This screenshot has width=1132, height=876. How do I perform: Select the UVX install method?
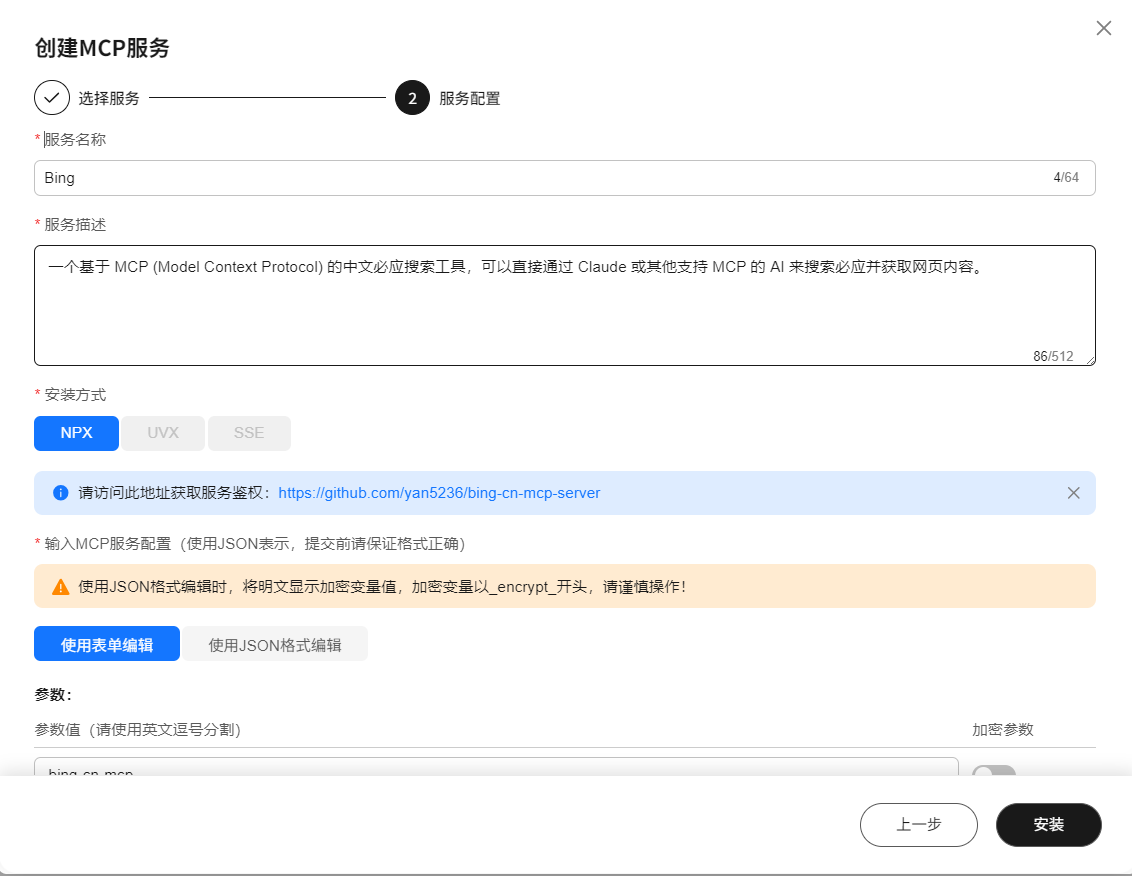click(x=162, y=433)
